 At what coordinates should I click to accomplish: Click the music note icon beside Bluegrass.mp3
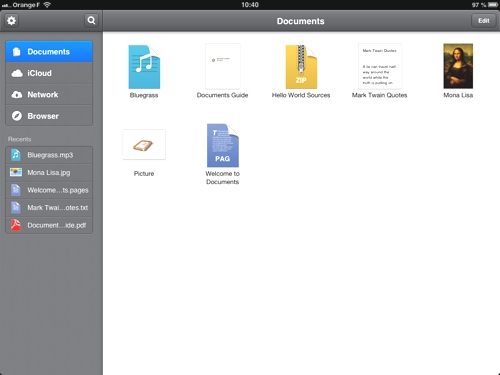(16, 155)
